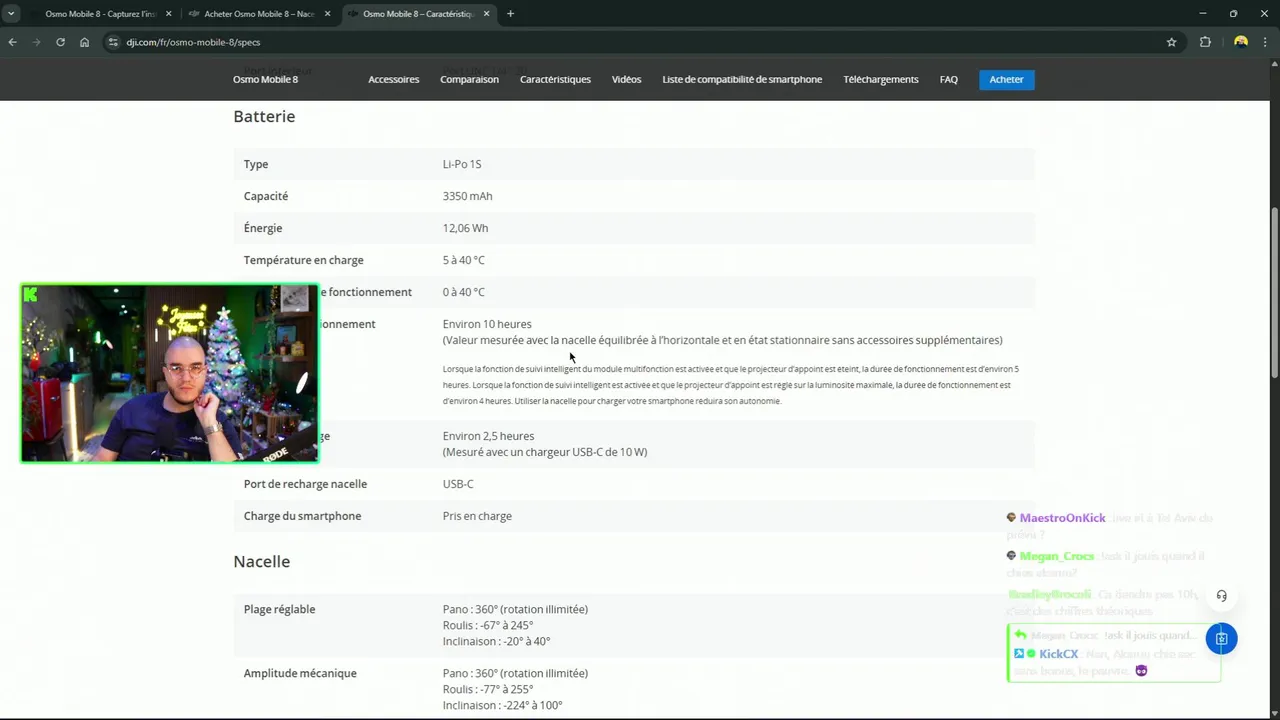Go forward in browser history
Image resolution: width=1280 pixels, height=720 pixels.
[x=37, y=42]
